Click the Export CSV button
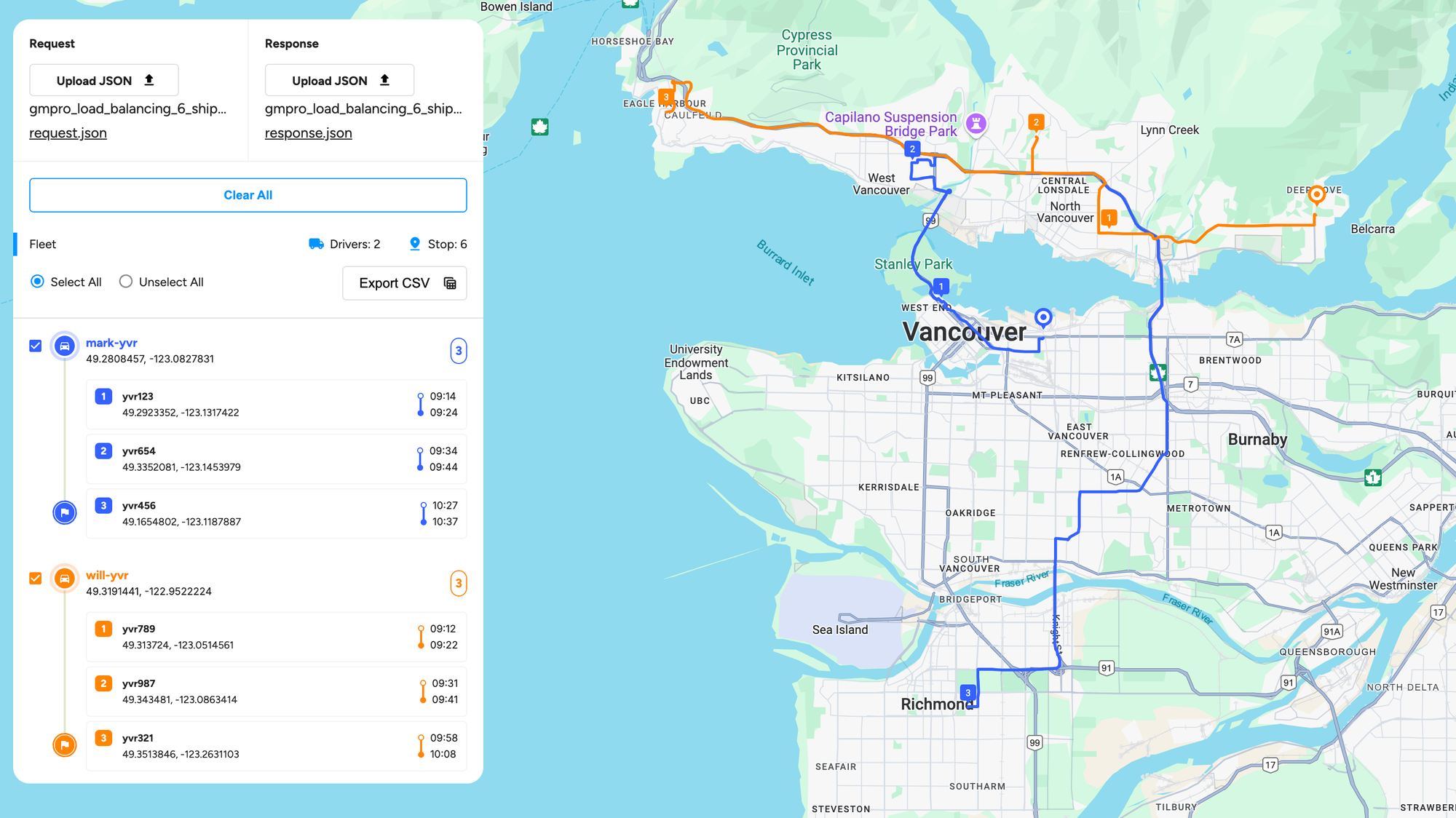 tap(405, 283)
